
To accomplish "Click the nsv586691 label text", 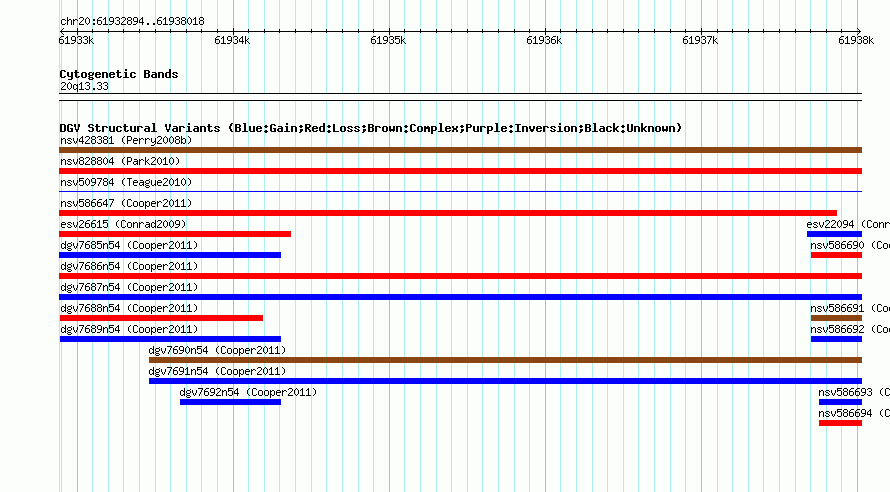I will point(837,308).
